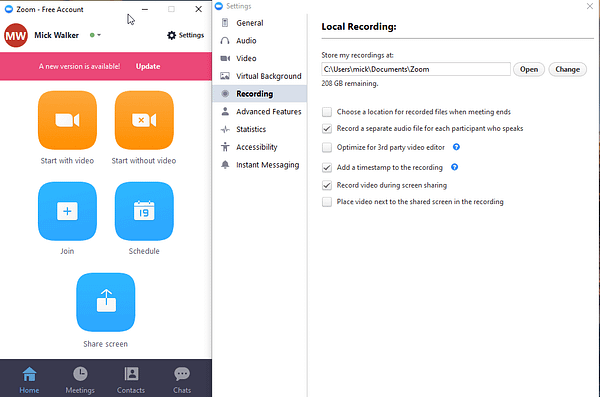Click the Zoom logo in the Settings title bar
Screen dimensions: 600x397
219,6
